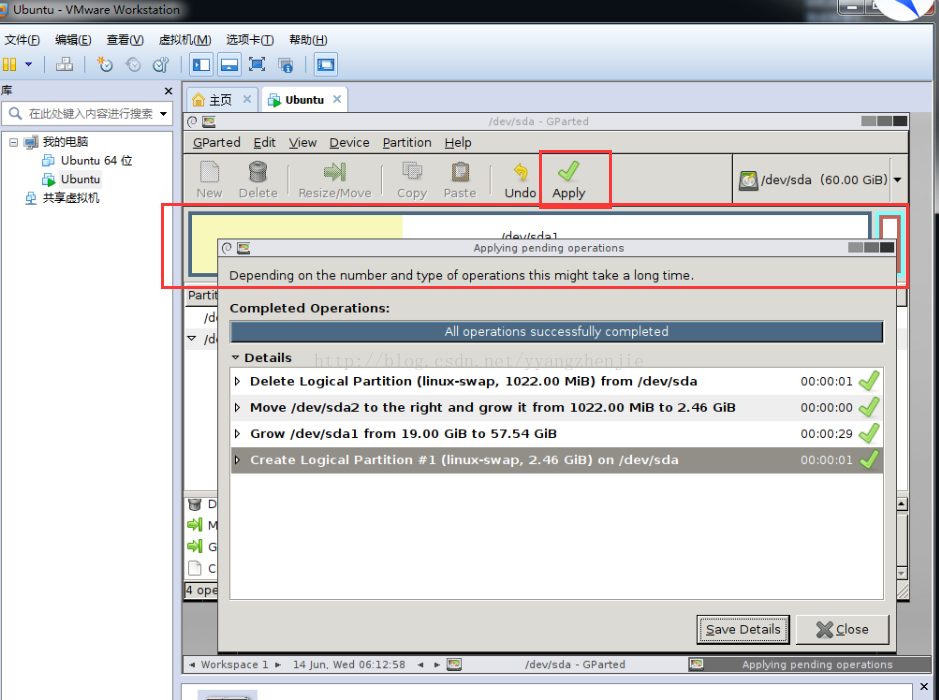The height and width of the screenshot is (700, 939).
Task: Expand Create Logical Partition operation details
Action: click(x=238, y=460)
